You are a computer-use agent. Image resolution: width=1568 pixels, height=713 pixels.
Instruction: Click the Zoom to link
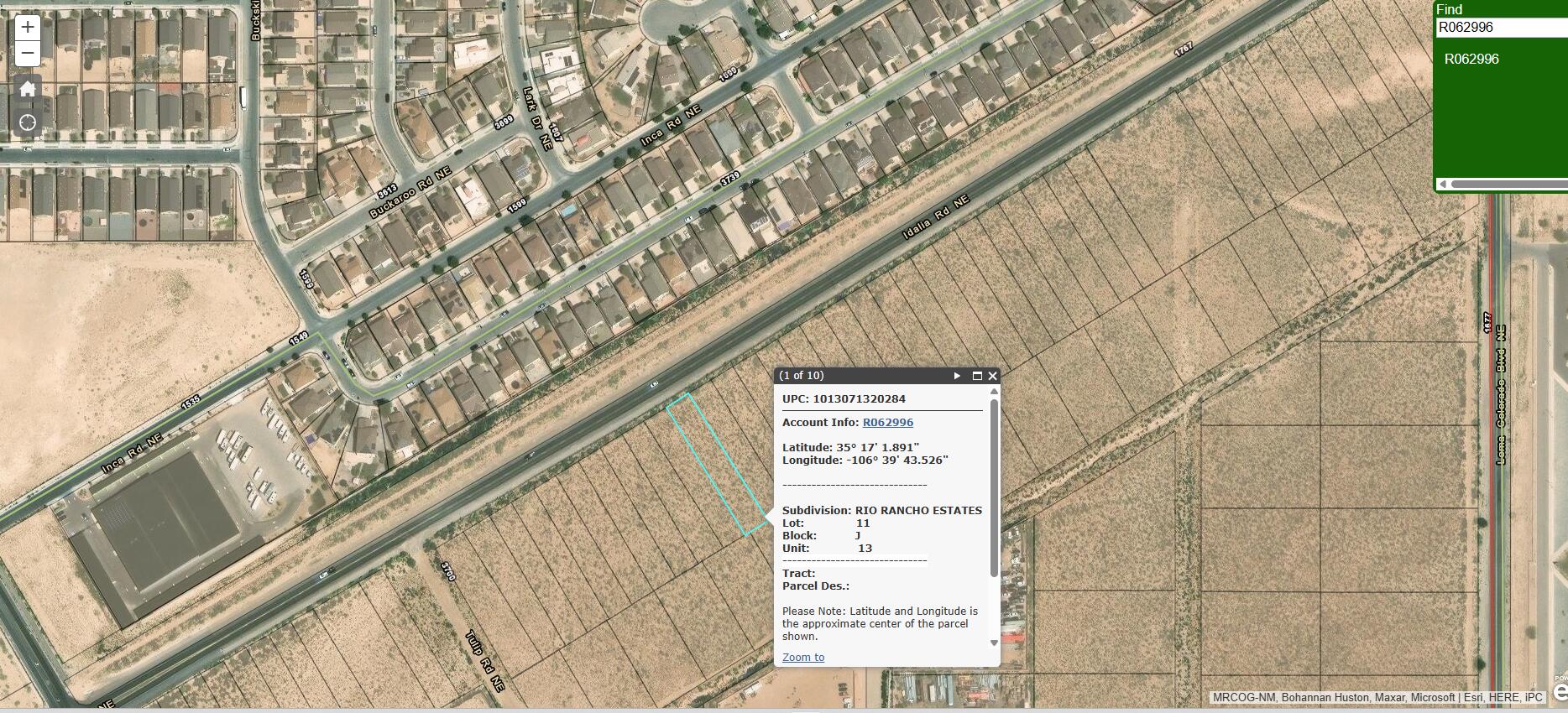(x=803, y=658)
